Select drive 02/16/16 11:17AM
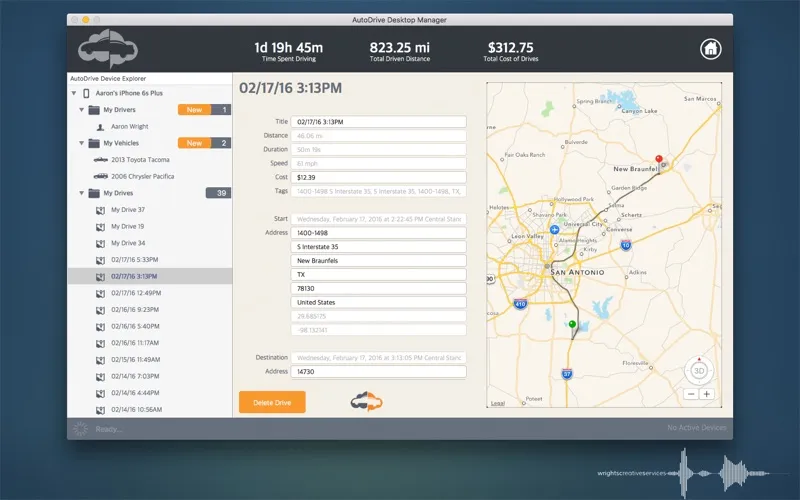This screenshot has width=800, height=500. [x=135, y=343]
